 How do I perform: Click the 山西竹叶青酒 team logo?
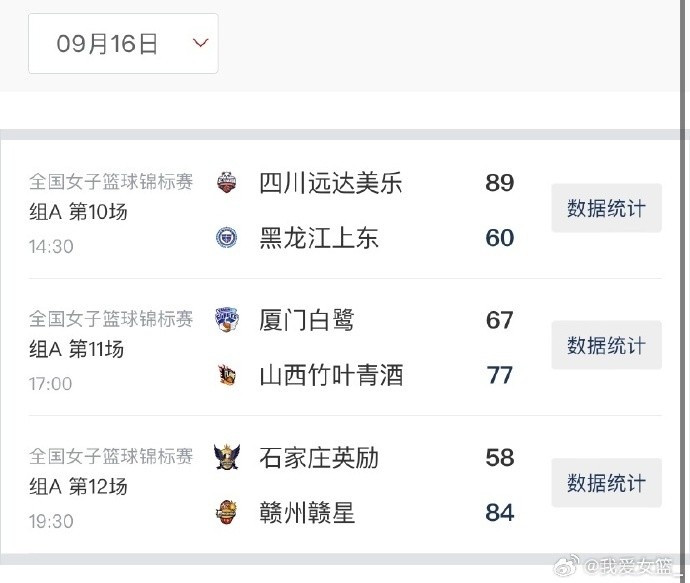pos(227,375)
